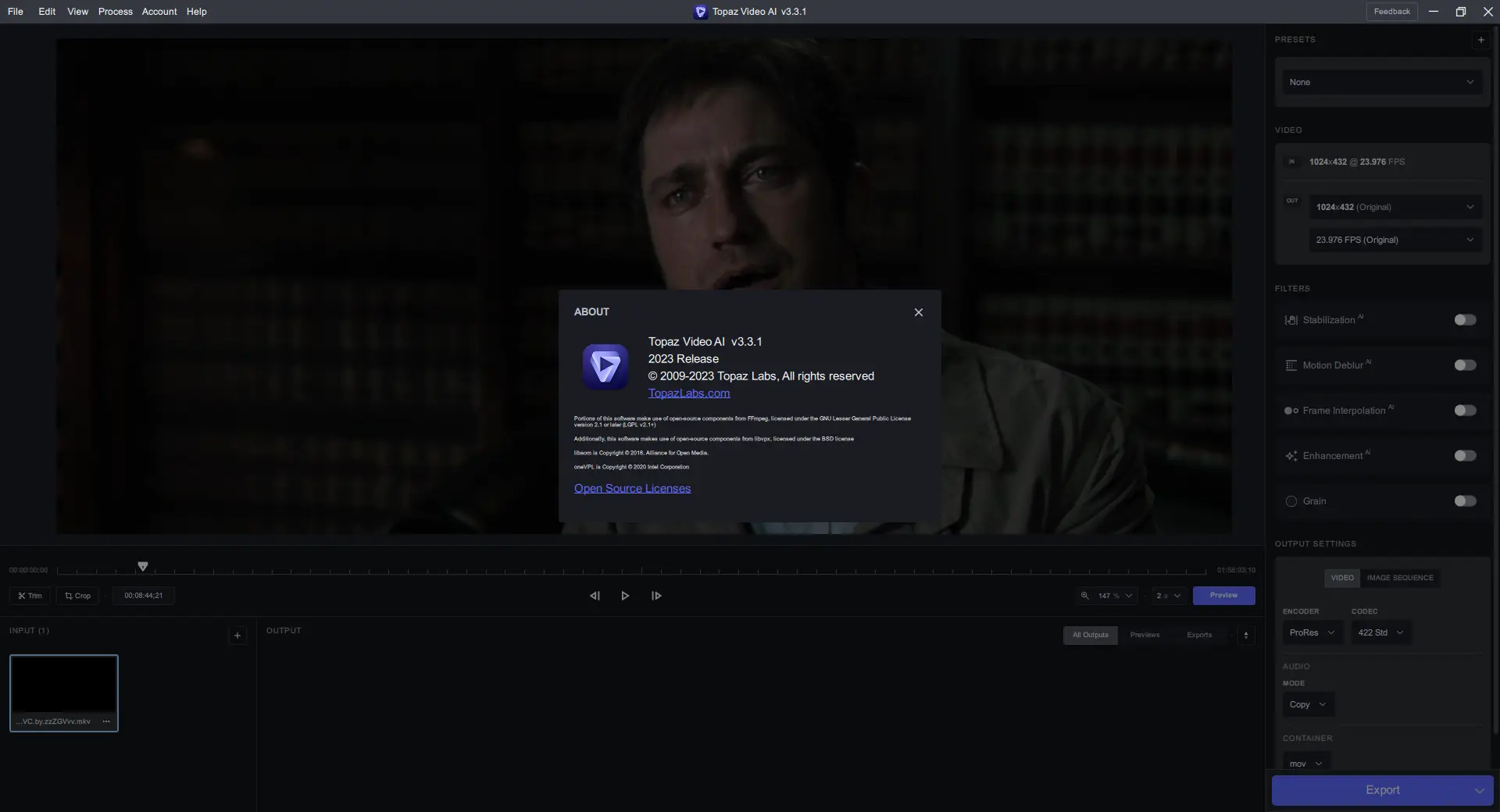The width and height of the screenshot is (1500, 812).
Task: Step back one frame
Action: [595, 596]
